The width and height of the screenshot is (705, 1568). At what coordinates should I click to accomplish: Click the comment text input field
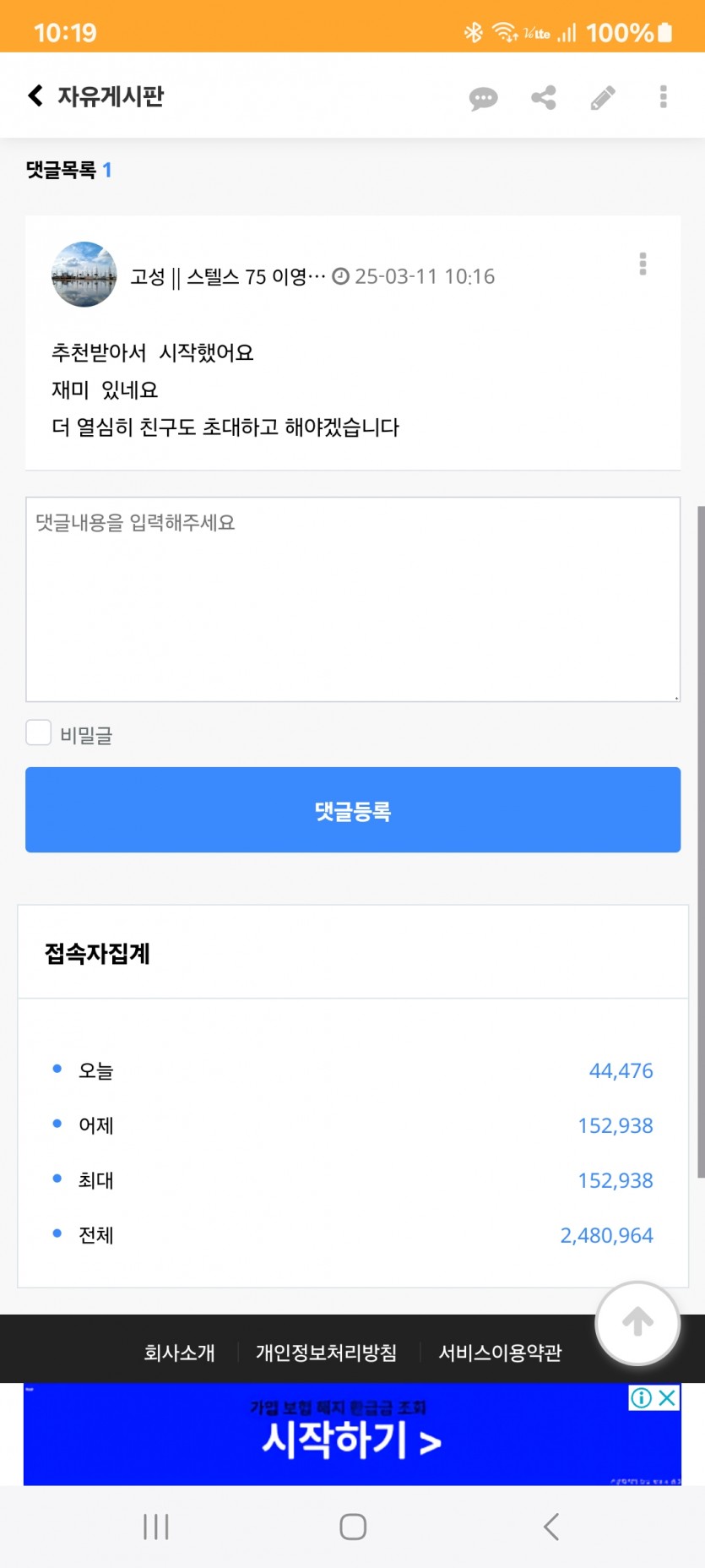pyautogui.click(x=353, y=599)
